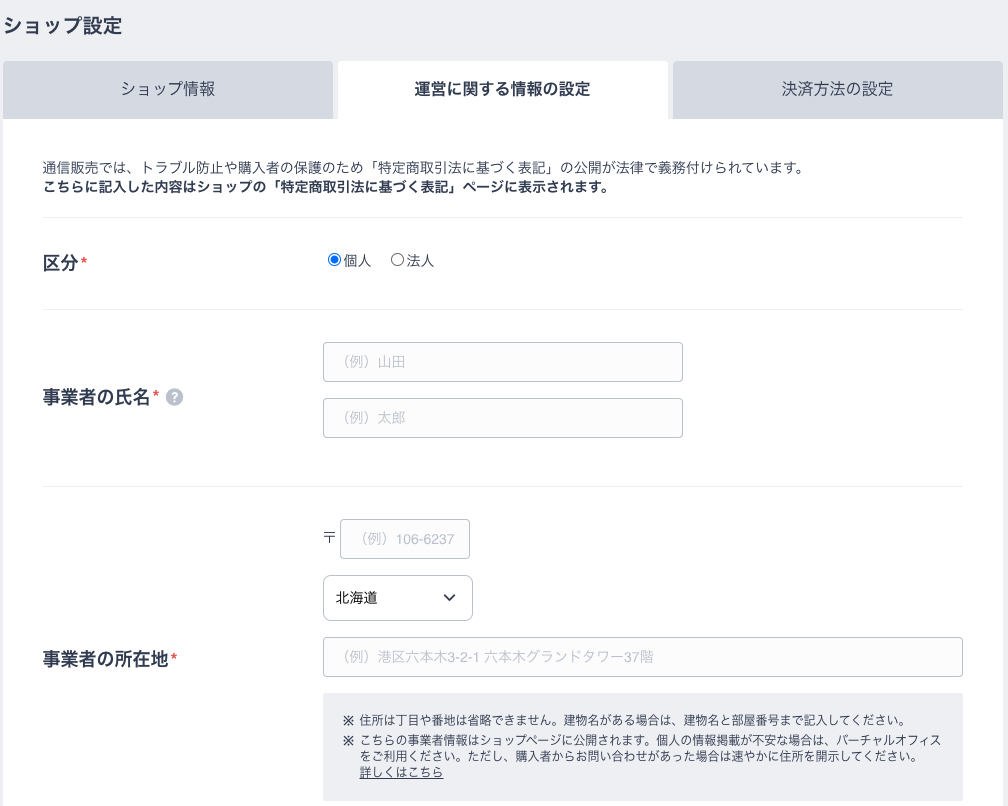Switch to the ショップ情報 tab
This screenshot has width=1008, height=806.
click(167, 90)
